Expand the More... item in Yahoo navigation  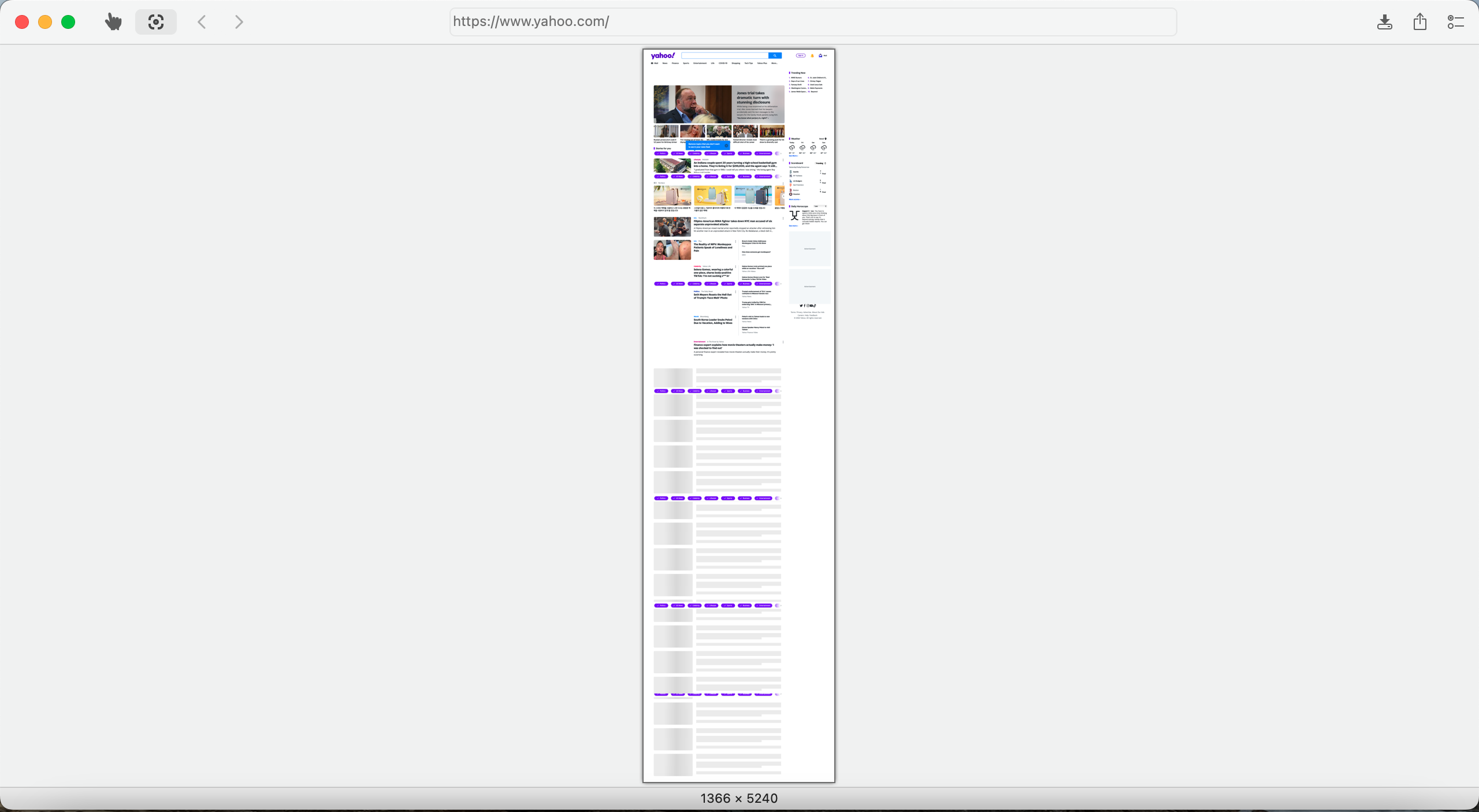click(x=774, y=64)
